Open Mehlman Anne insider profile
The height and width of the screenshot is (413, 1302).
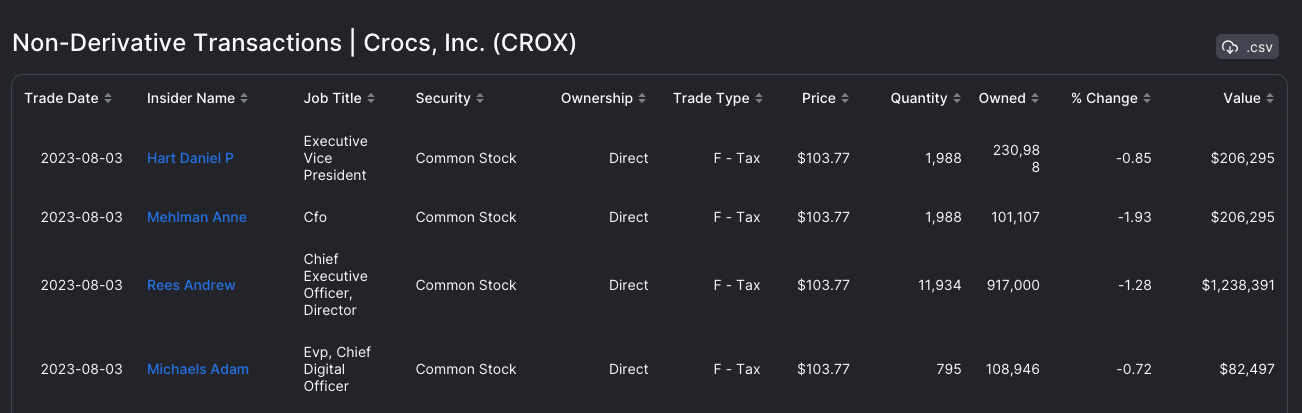[x=197, y=217]
